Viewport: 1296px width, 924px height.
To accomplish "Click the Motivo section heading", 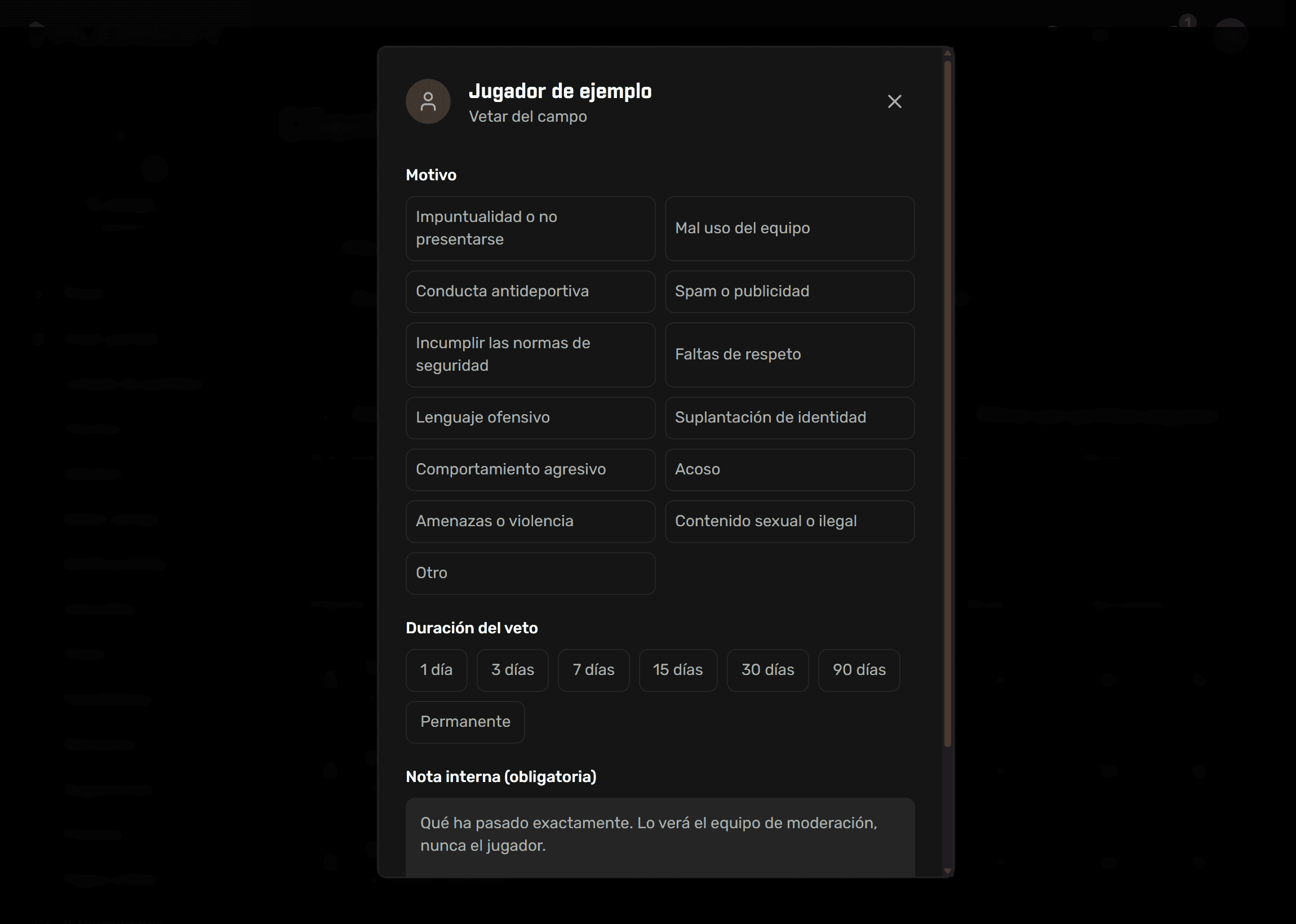I will click(430, 175).
